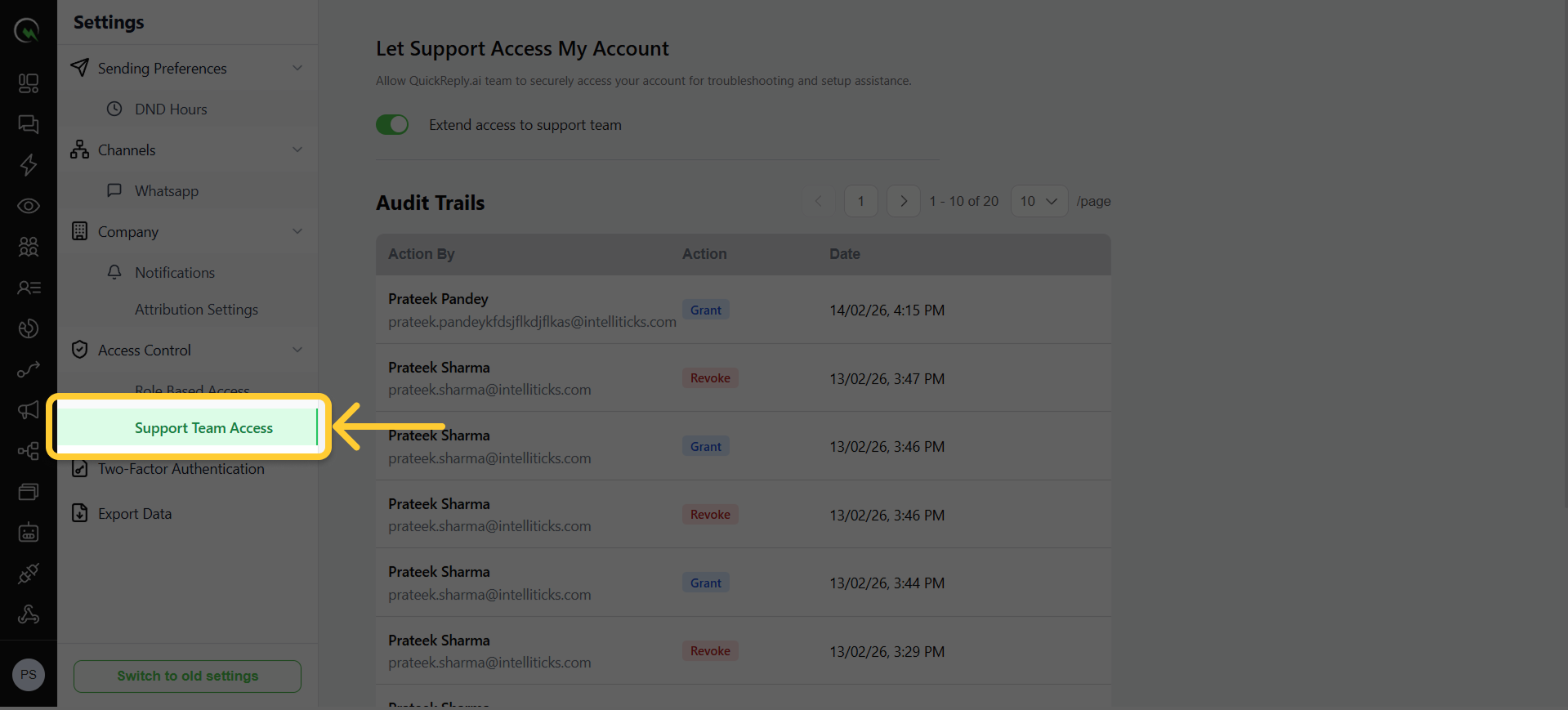1568x710 pixels.
Task: Click the eye icon in sidebar
Action: coord(29,206)
